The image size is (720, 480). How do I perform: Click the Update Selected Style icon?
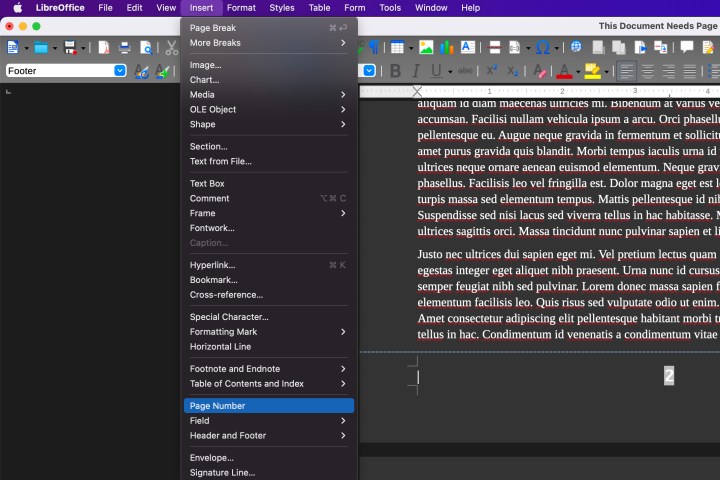click(141, 71)
